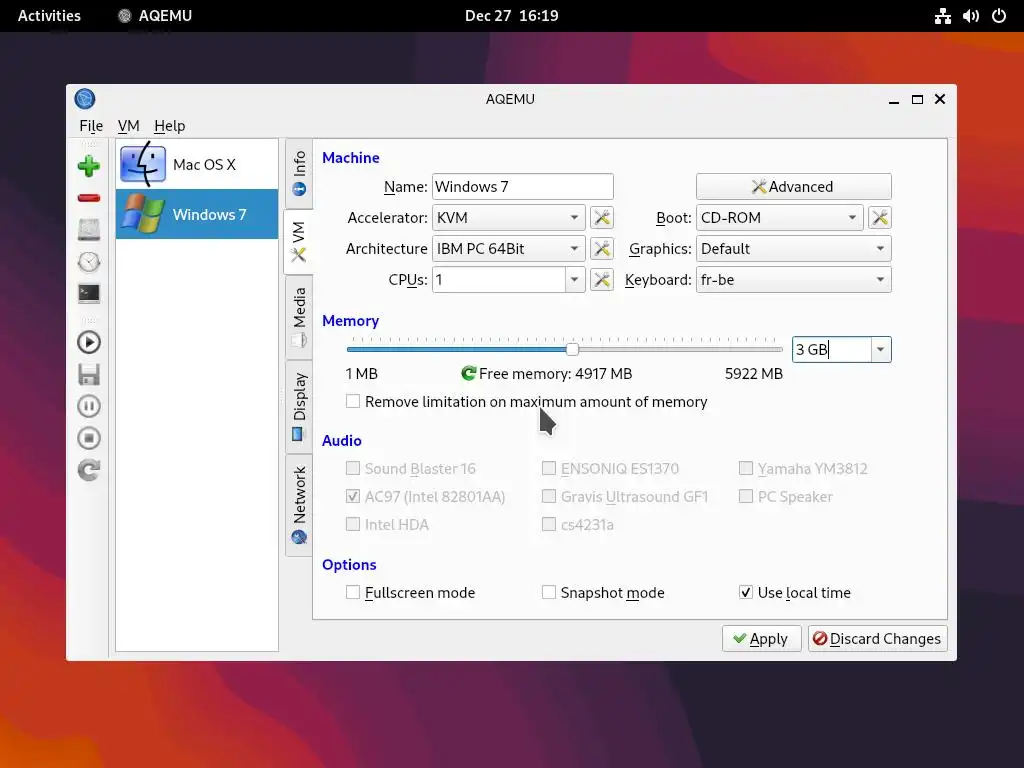The image size is (1024, 768).
Task: Click in the CPUs value field
Action: 499,280
